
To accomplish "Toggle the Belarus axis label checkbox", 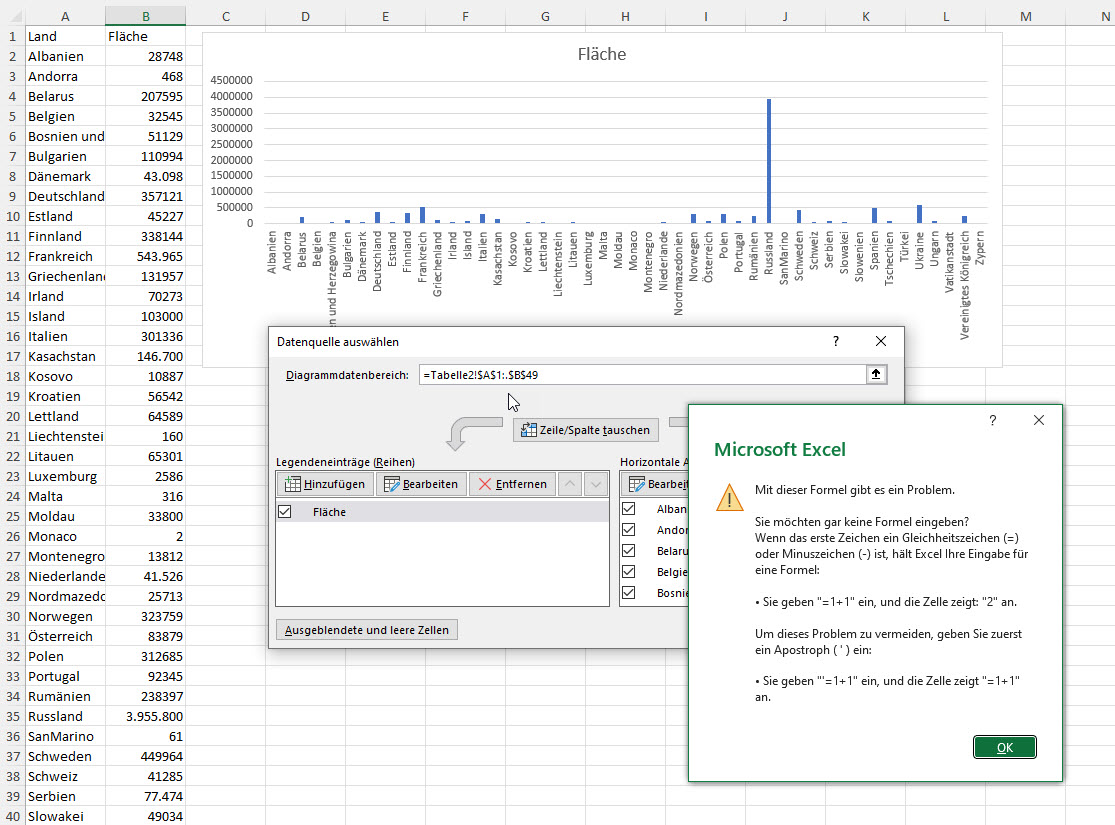I will tap(629, 551).
